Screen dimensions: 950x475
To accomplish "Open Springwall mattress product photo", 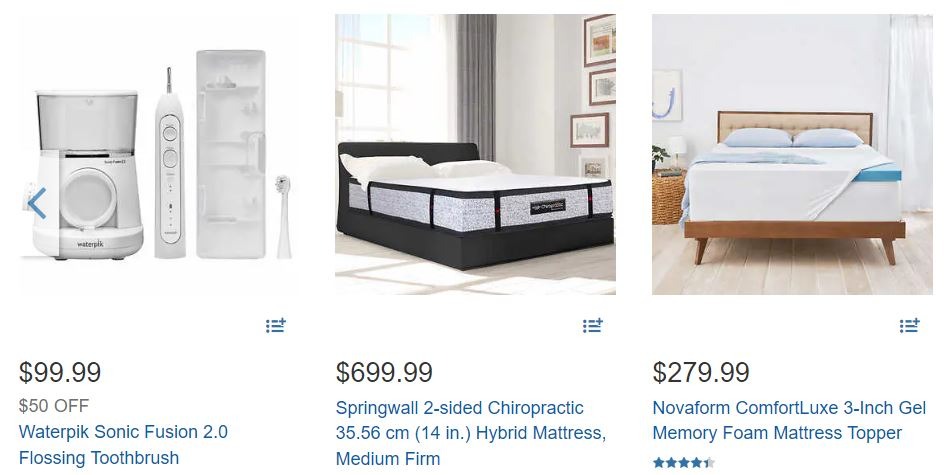I will tap(476, 154).
